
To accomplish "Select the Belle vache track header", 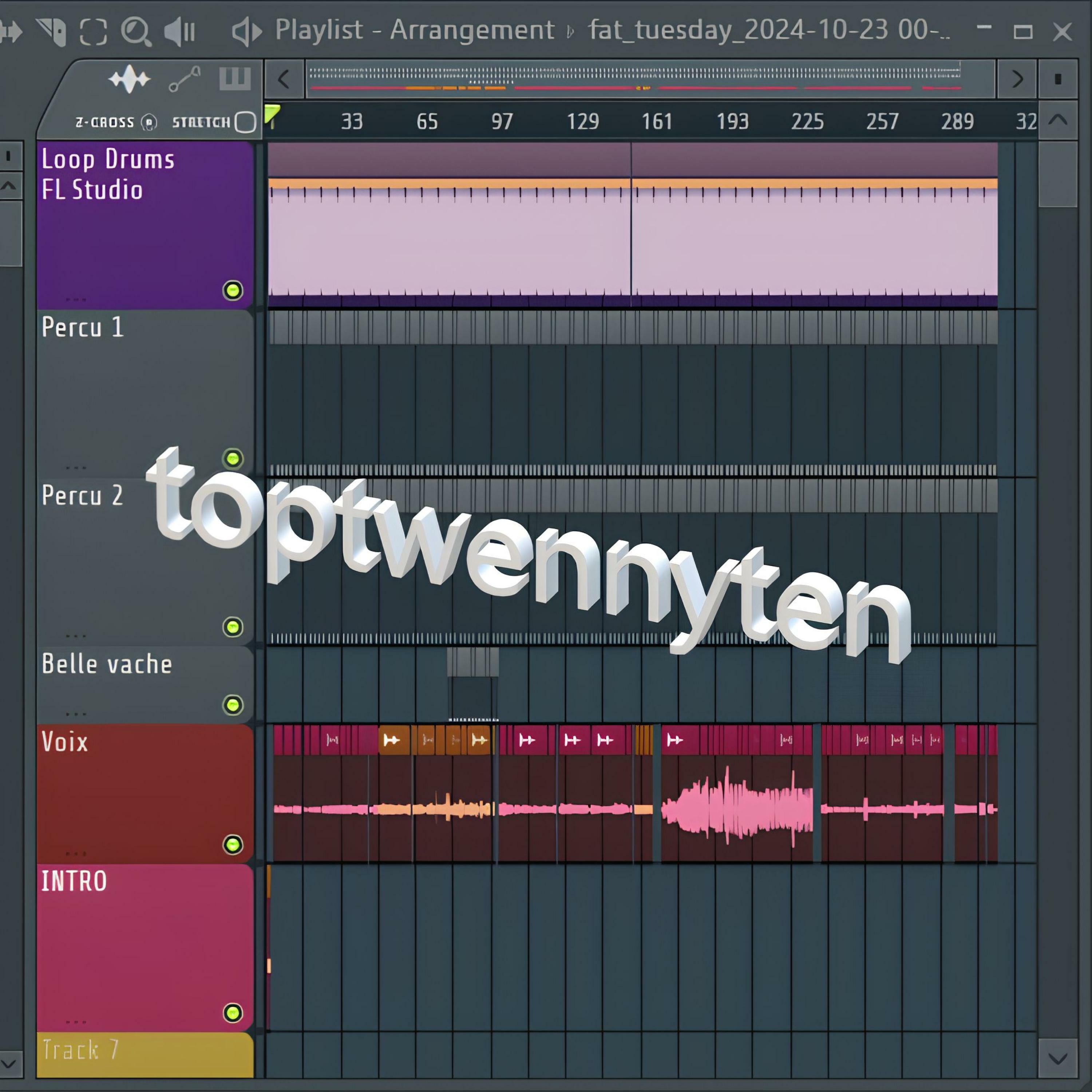I will [x=107, y=664].
